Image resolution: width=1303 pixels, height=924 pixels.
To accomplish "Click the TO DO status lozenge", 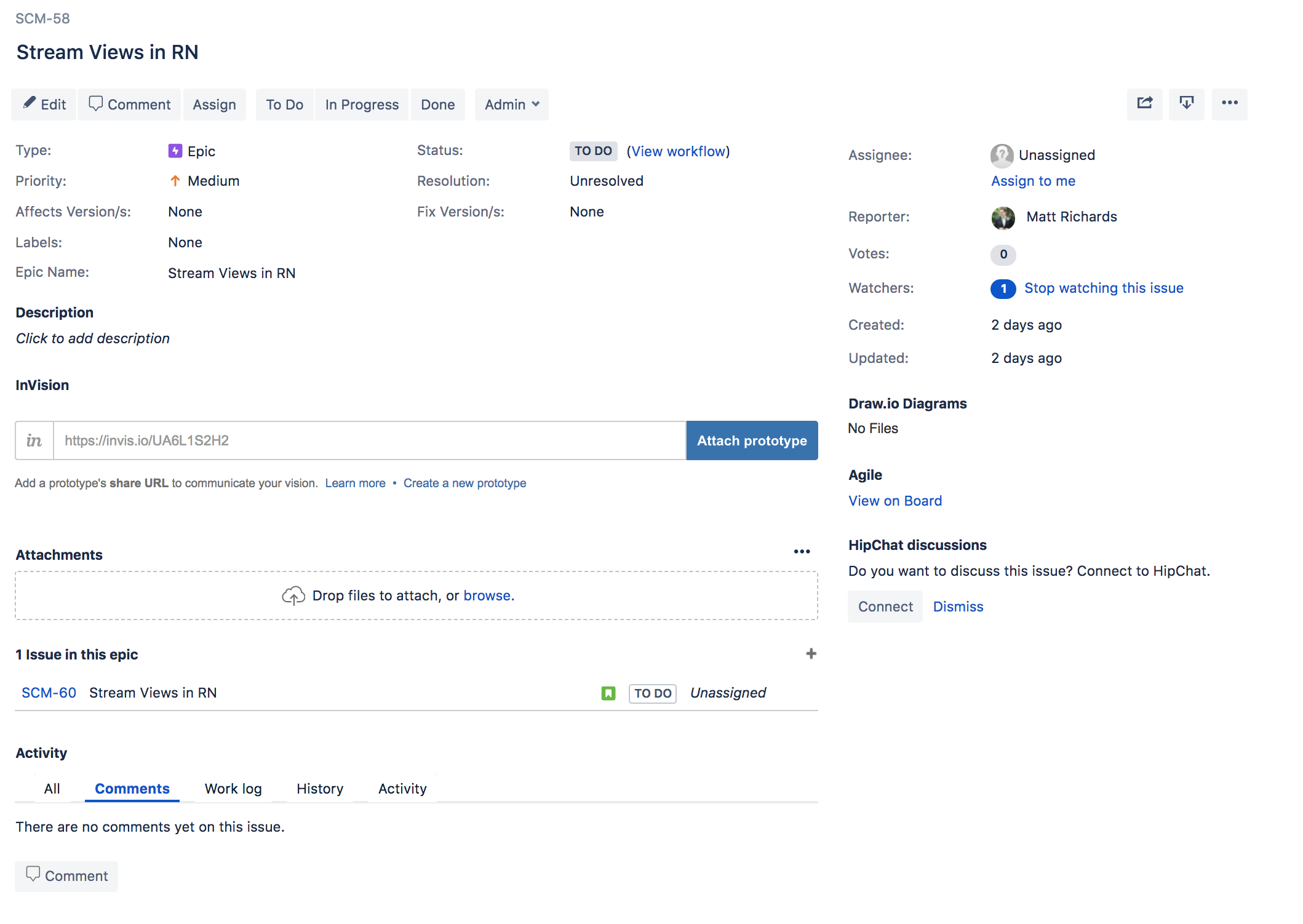I will coord(593,151).
